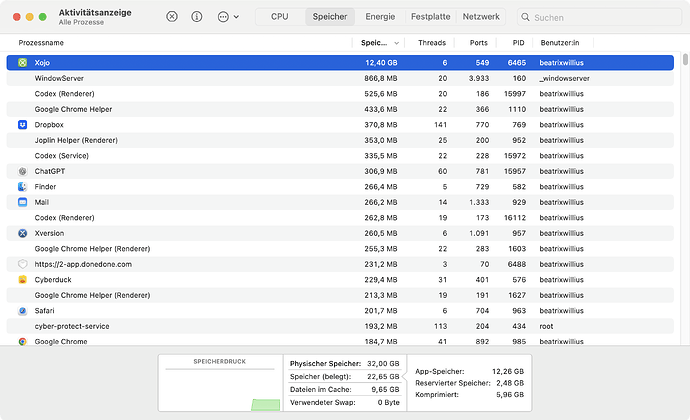
Task: Select the Joplin Helper (Renderer) process
Action: (340, 140)
